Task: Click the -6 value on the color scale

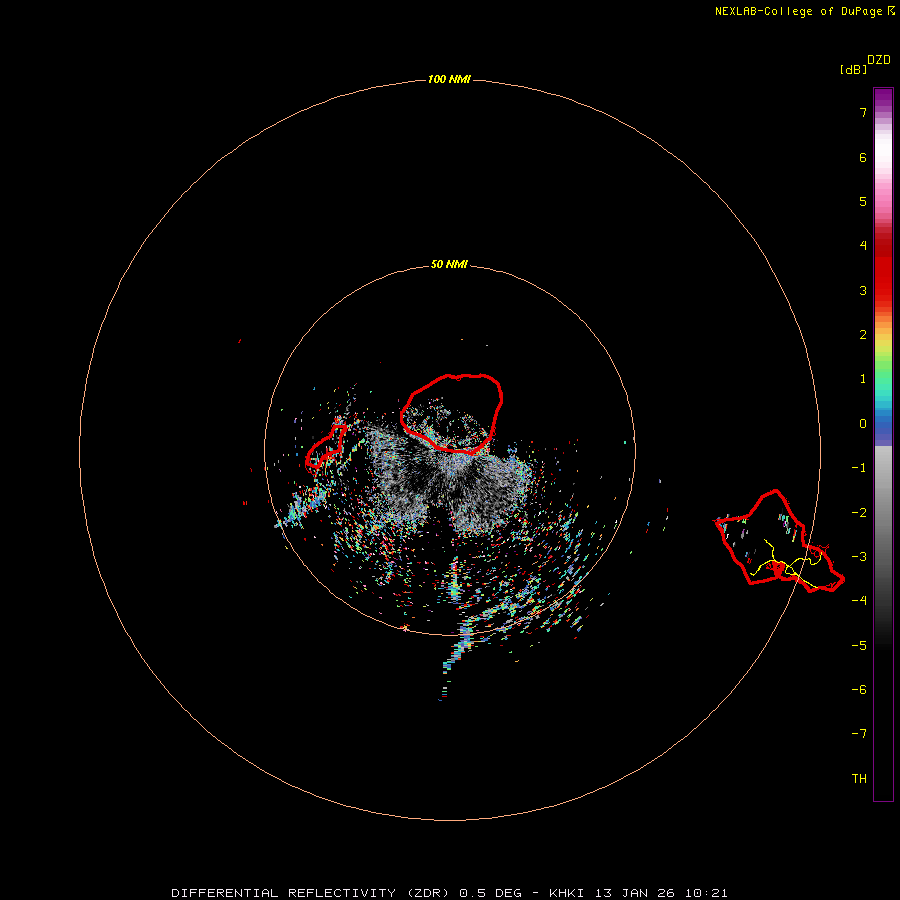Action: (859, 690)
